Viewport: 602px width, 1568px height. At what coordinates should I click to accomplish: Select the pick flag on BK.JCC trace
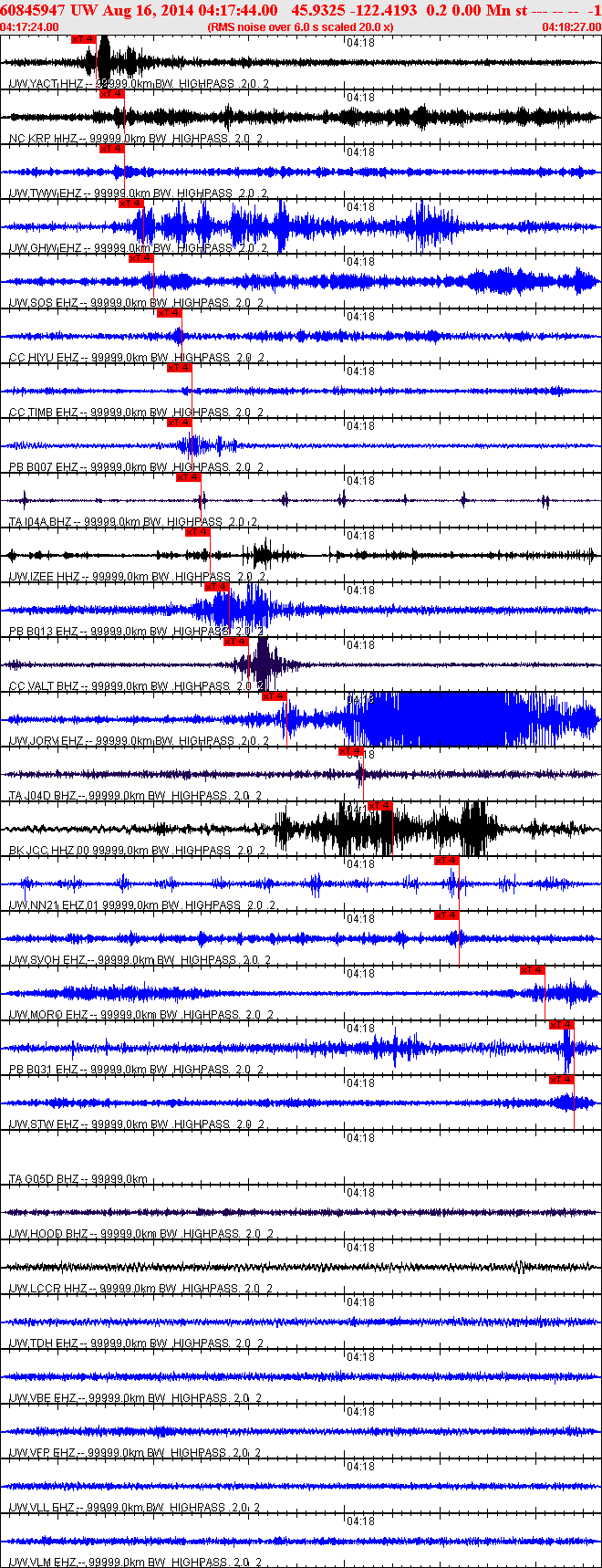[379, 806]
